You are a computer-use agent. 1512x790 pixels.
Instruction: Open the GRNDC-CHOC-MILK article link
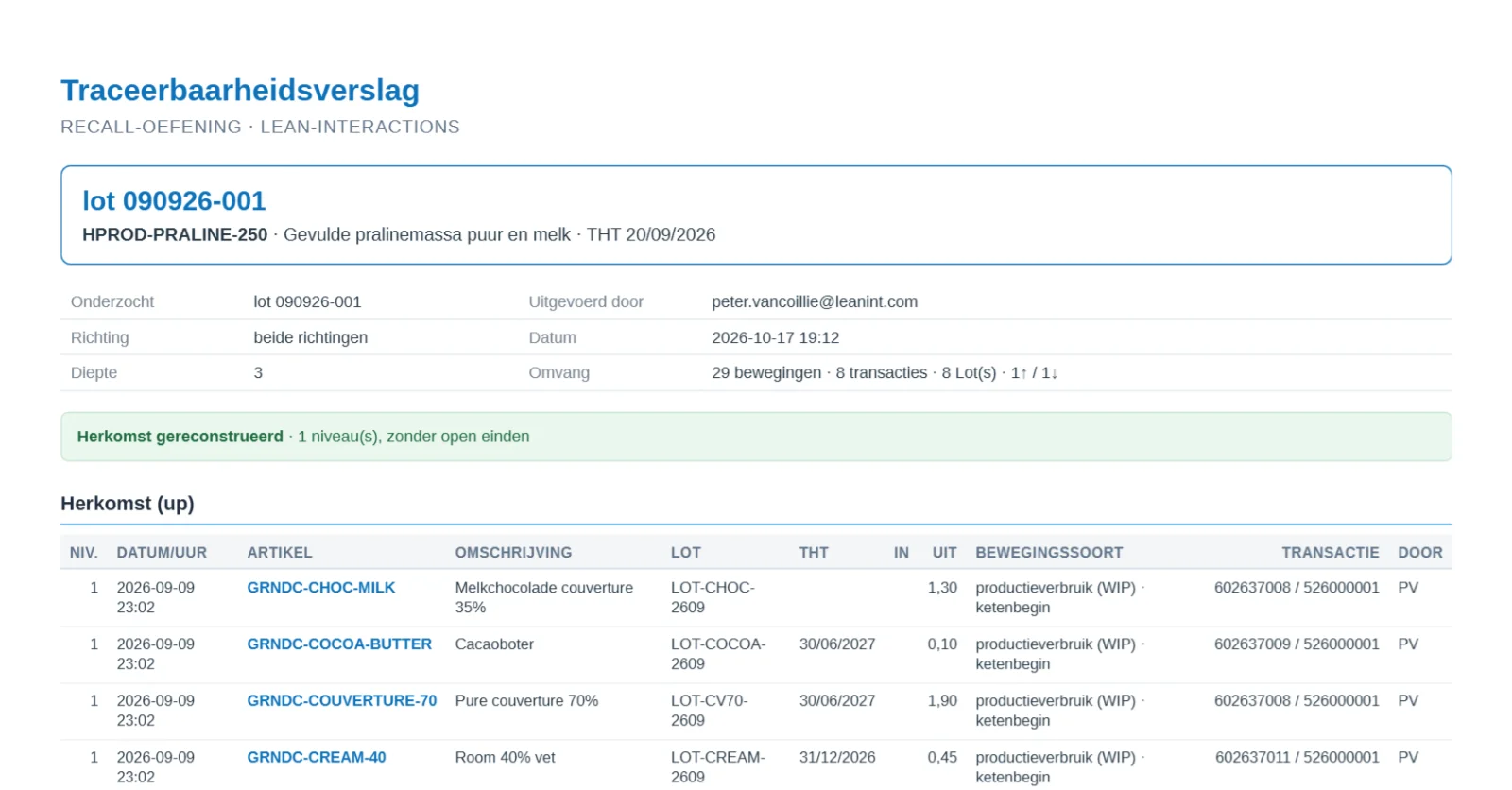(x=321, y=588)
